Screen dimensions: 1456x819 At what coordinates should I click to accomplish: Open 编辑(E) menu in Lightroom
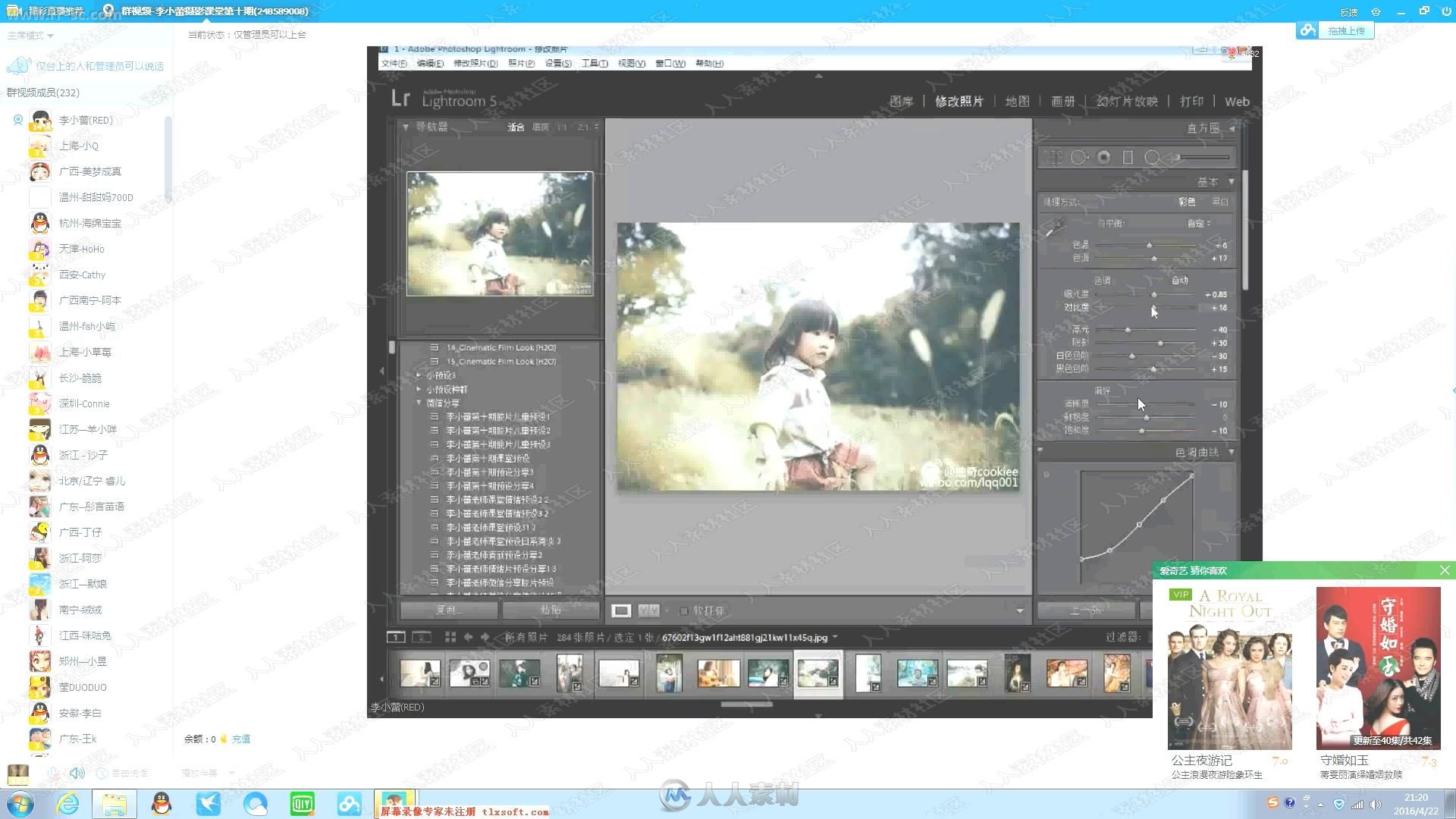[x=430, y=63]
